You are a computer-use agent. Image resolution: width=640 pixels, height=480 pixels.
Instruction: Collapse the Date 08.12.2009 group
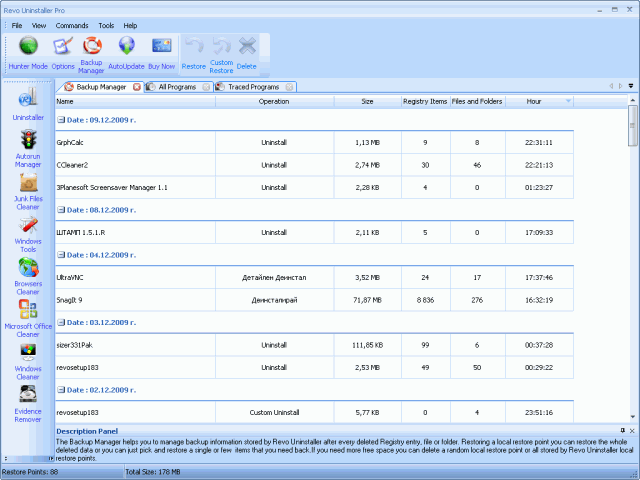tap(61, 210)
